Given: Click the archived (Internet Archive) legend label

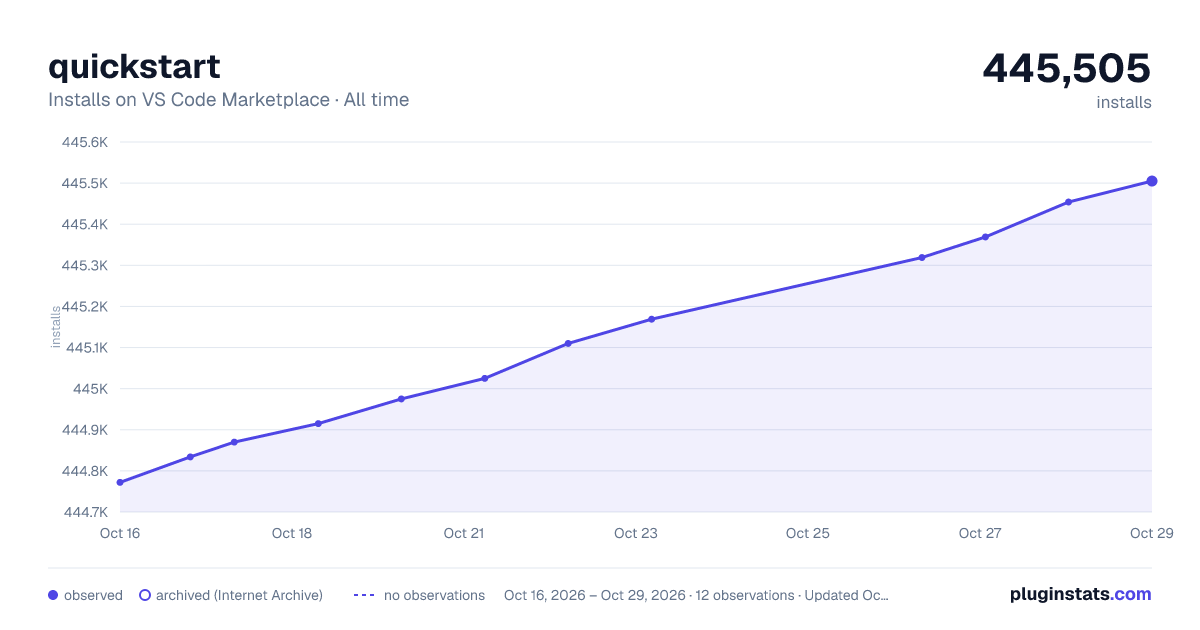Looking at the screenshot, I should pos(239,595).
